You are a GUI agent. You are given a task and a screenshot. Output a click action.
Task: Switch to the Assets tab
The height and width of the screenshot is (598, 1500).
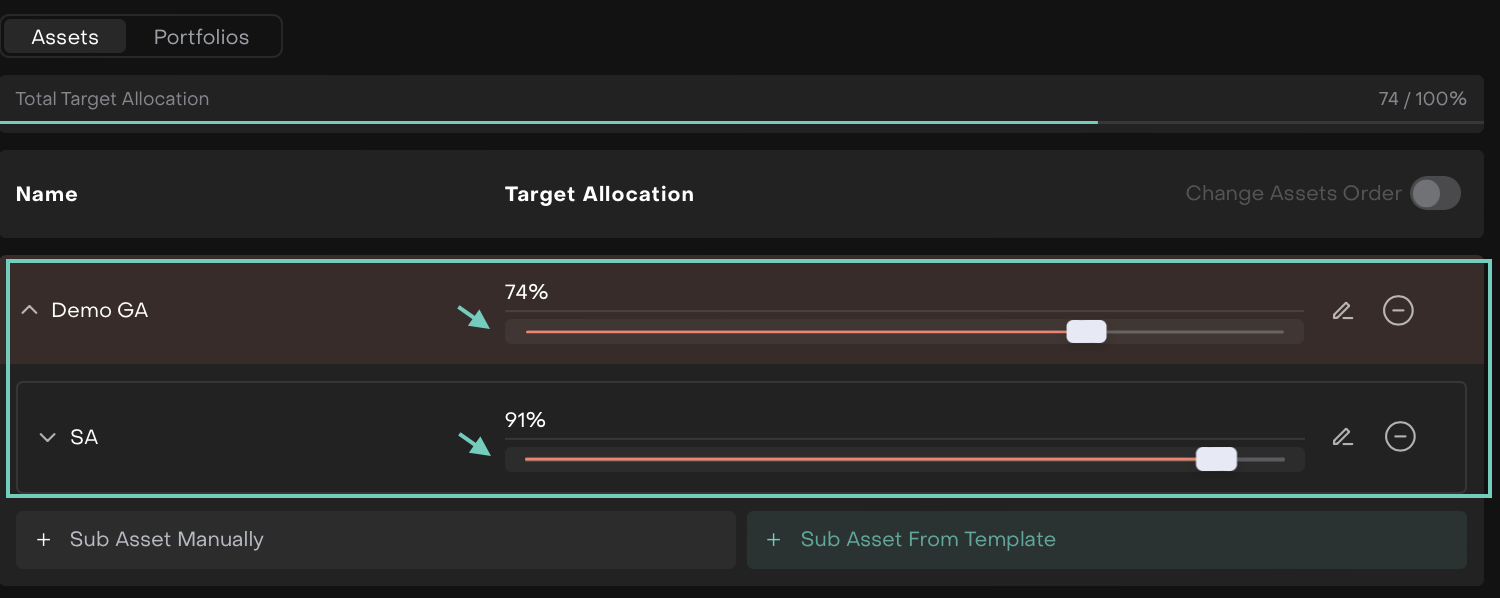coord(65,37)
